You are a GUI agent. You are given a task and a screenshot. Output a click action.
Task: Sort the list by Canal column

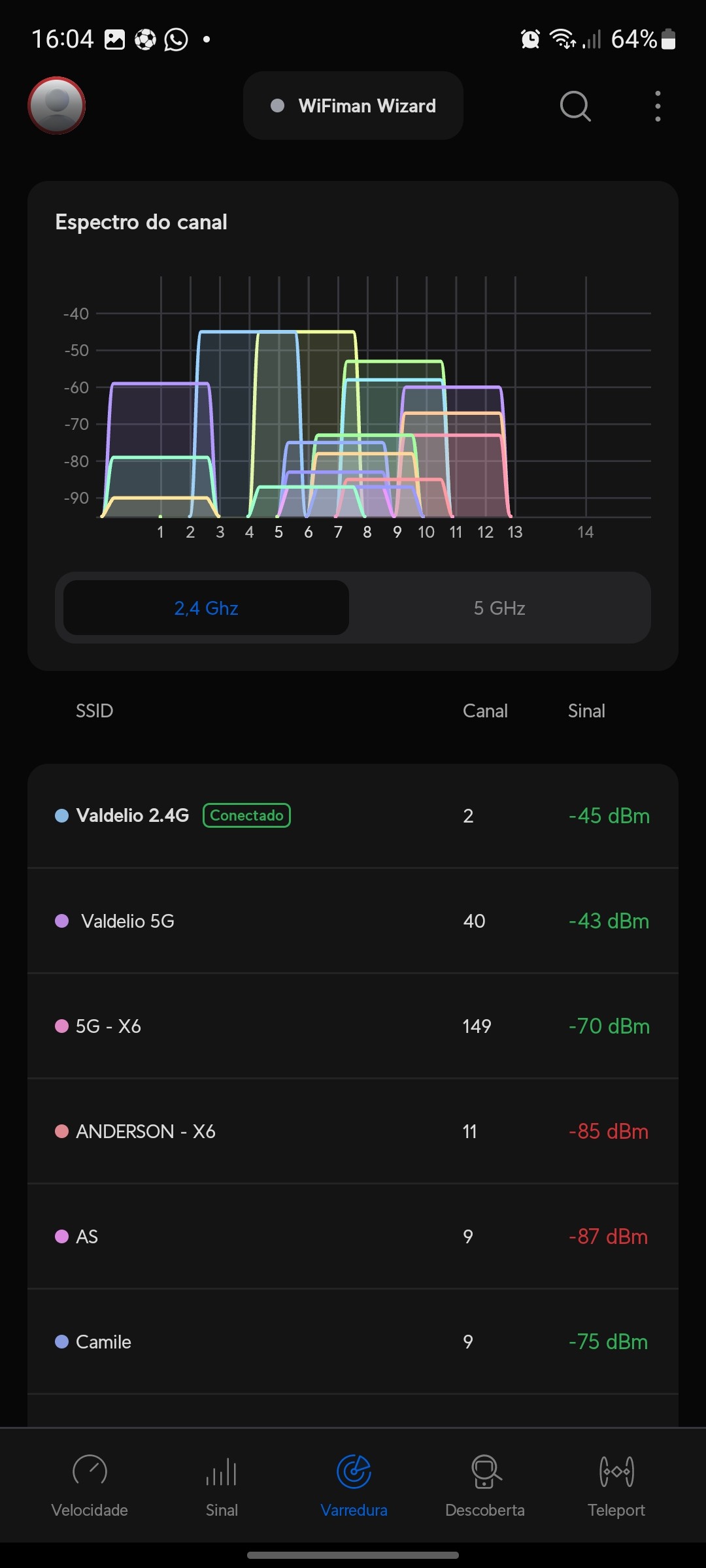[x=485, y=711]
